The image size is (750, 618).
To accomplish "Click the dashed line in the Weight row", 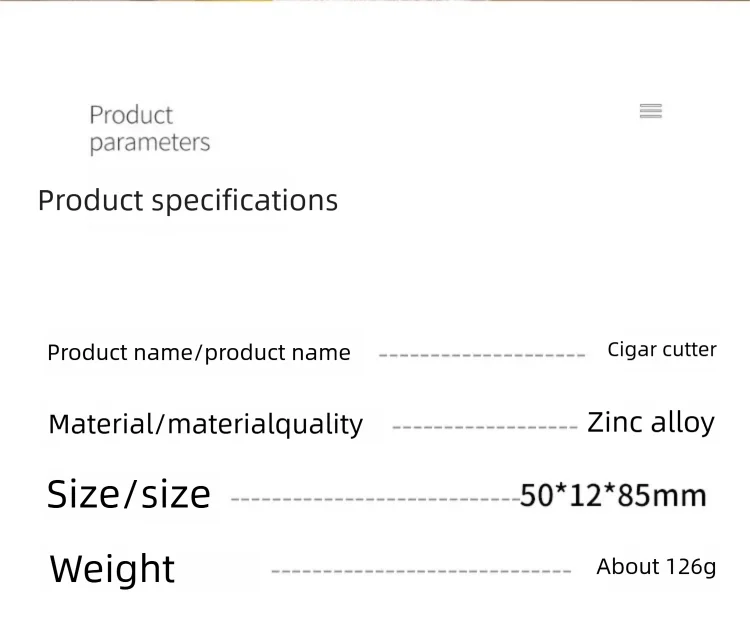I will tap(421, 571).
